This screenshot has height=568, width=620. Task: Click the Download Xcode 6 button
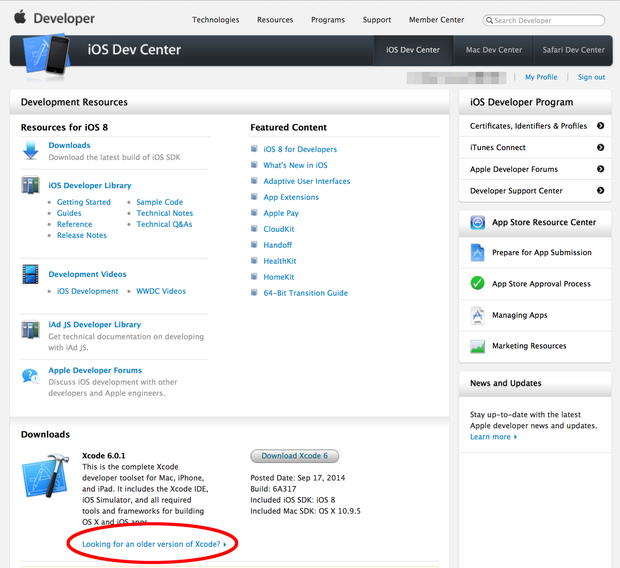(x=295, y=456)
